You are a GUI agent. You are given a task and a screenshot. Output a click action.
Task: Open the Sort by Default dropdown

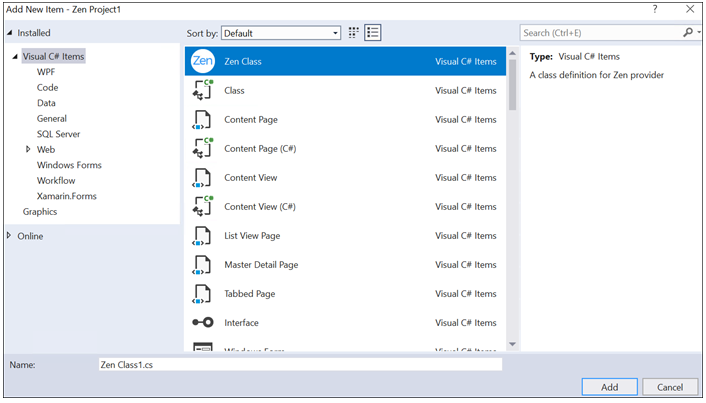tap(281, 33)
